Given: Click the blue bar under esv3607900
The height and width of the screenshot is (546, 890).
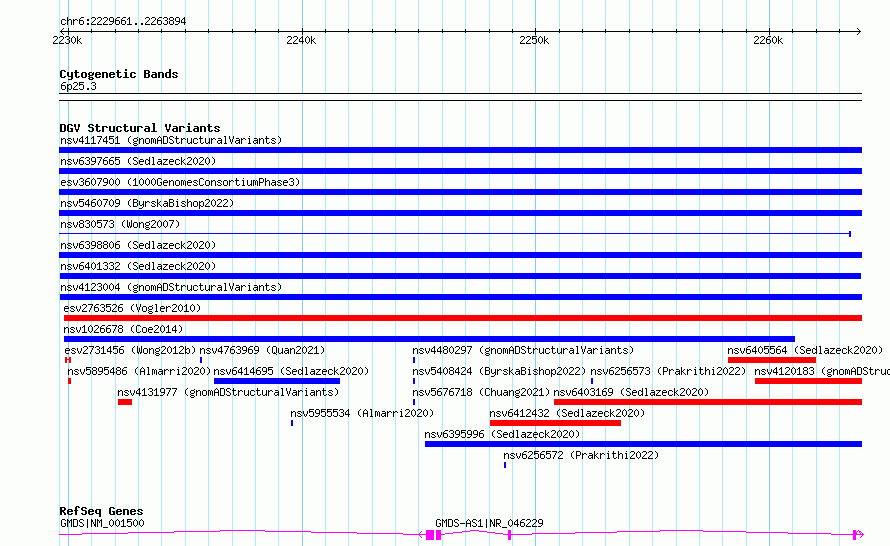Looking at the screenshot, I should [x=460, y=192].
